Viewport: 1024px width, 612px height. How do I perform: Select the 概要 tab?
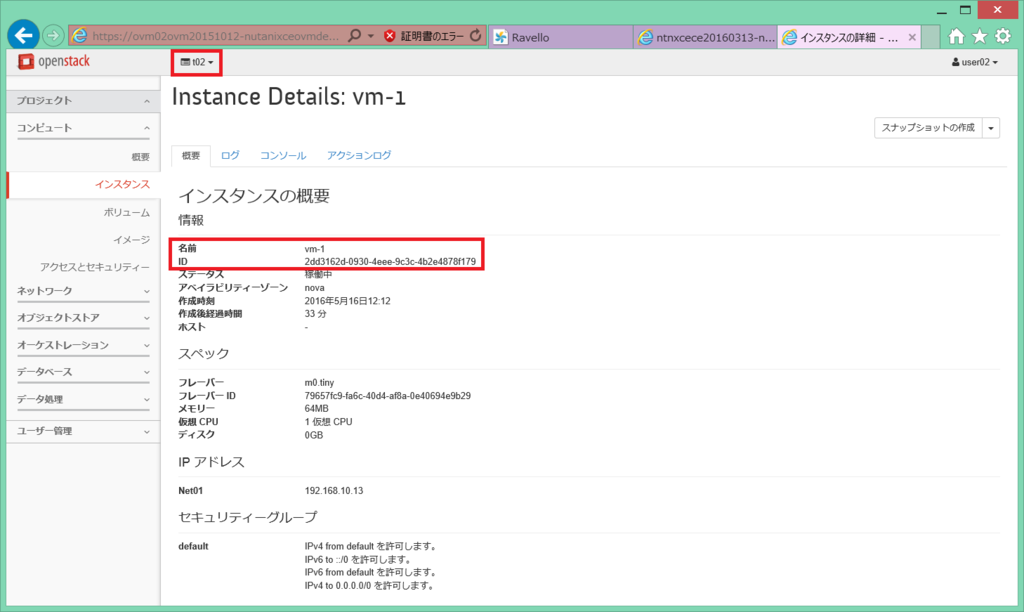coord(191,155)
